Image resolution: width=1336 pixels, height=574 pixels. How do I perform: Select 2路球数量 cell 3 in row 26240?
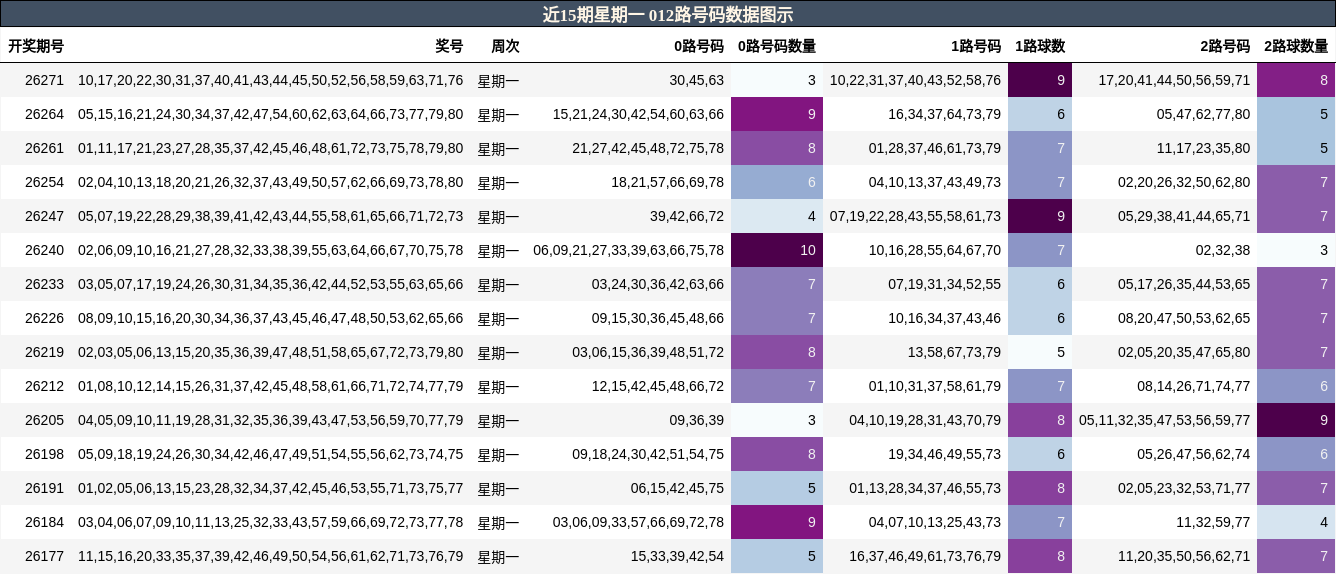tap(1296, 250)
